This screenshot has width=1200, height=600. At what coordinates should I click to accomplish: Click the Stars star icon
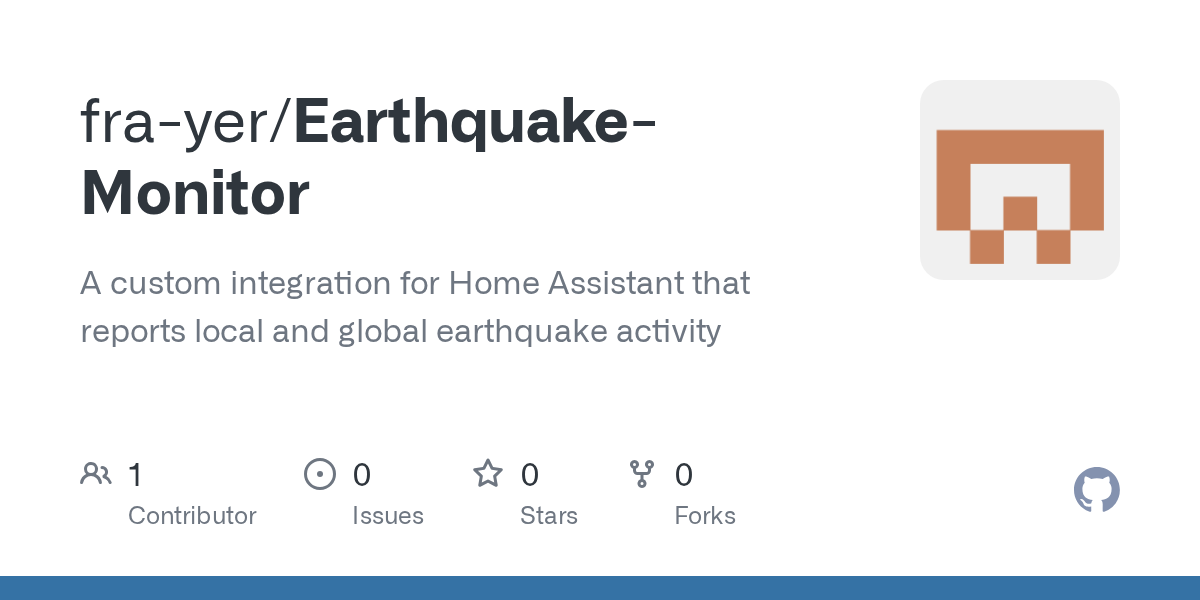coord(487,473)
